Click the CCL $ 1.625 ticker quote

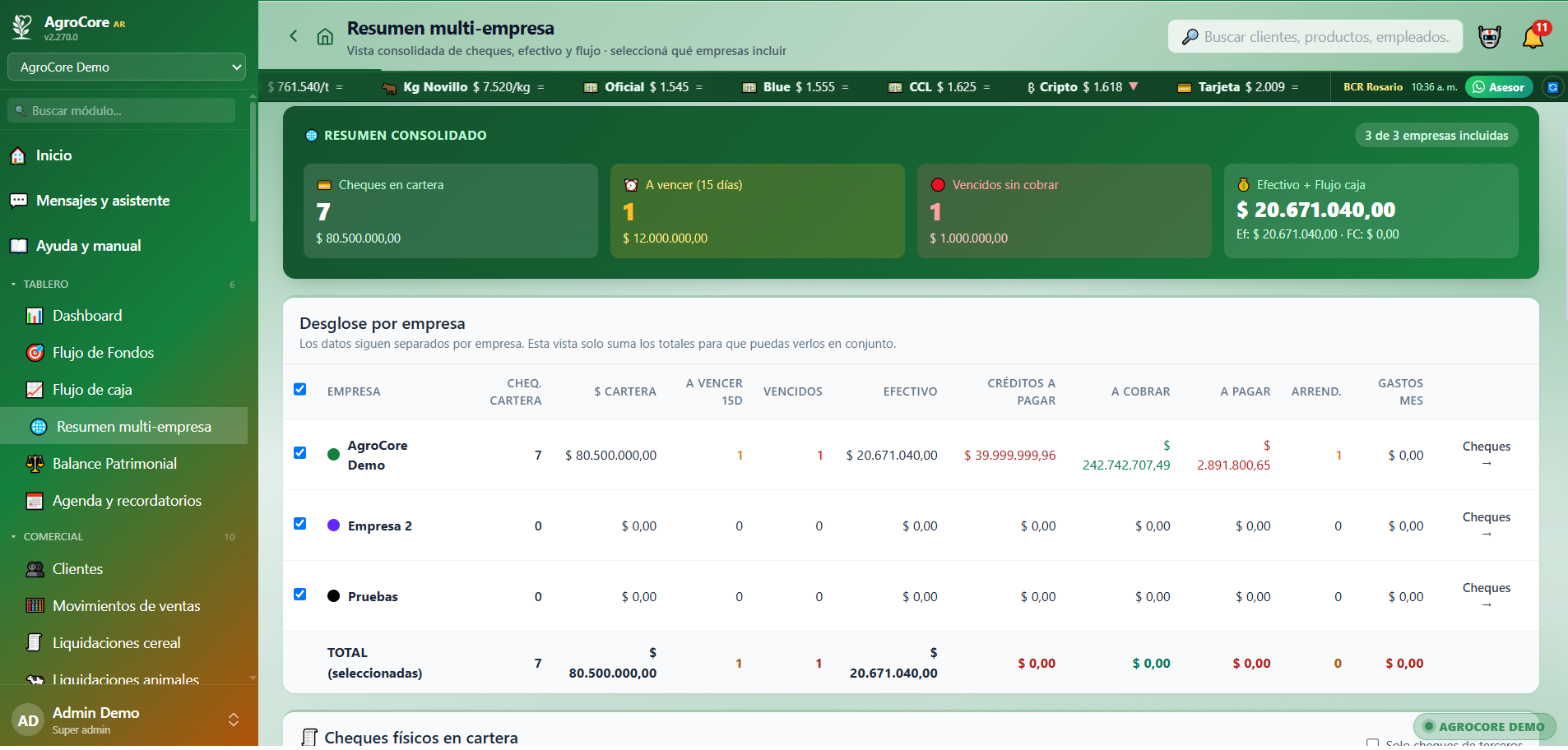point(939,87)
